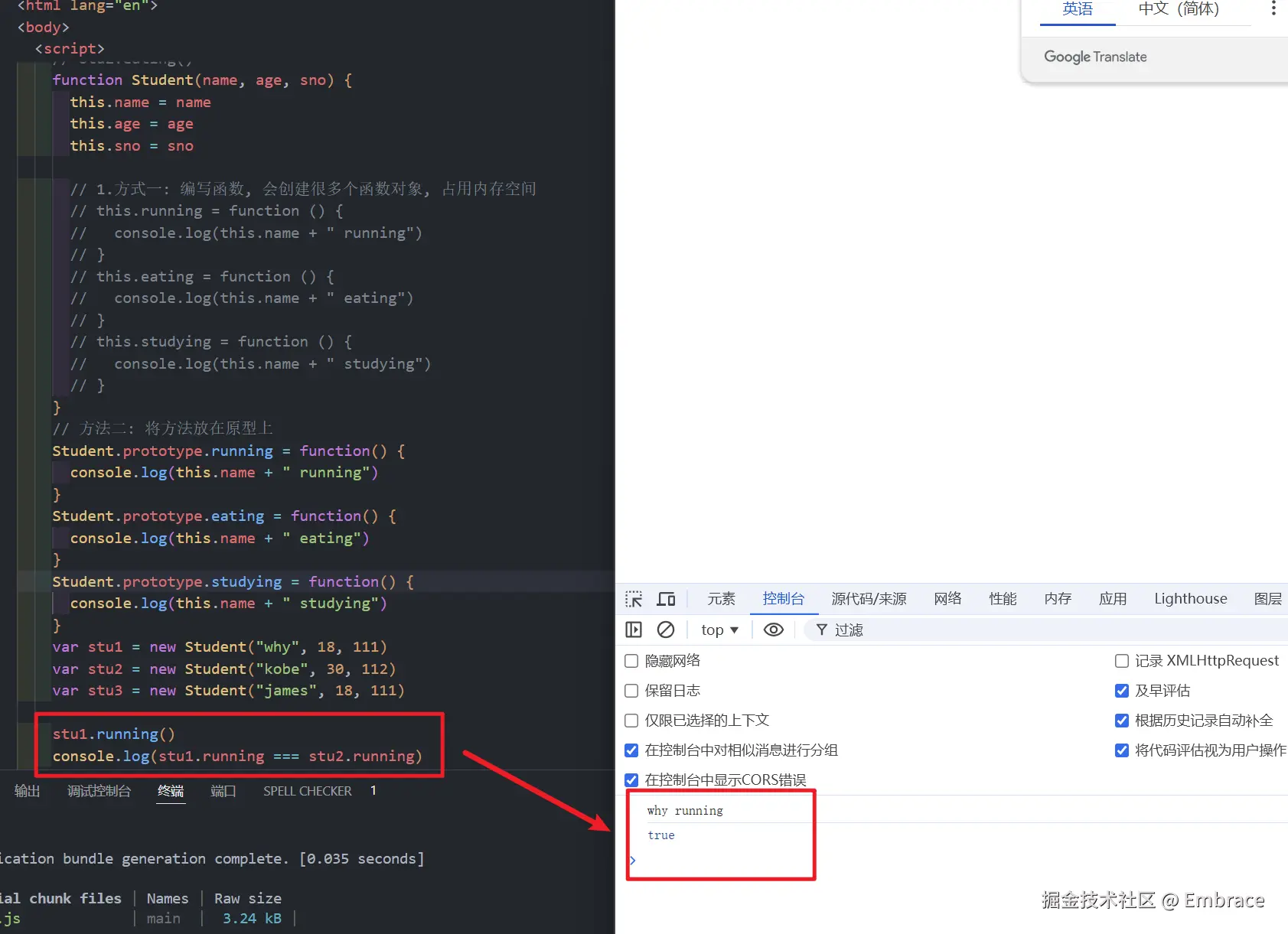The height and width of the screenshot is (934, 1288).
Task: Select the 控制台 tab
Action: pyautogui.click(x=784, y=599)
